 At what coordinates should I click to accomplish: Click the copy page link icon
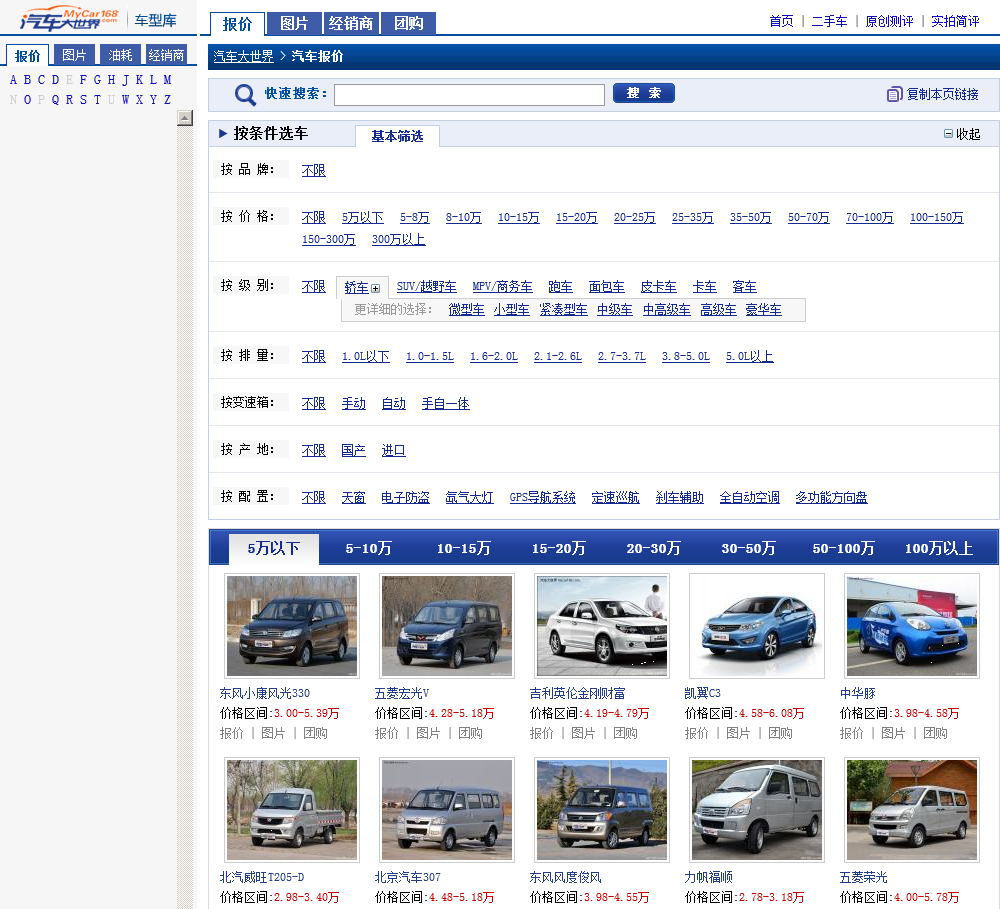click(894, 94)
